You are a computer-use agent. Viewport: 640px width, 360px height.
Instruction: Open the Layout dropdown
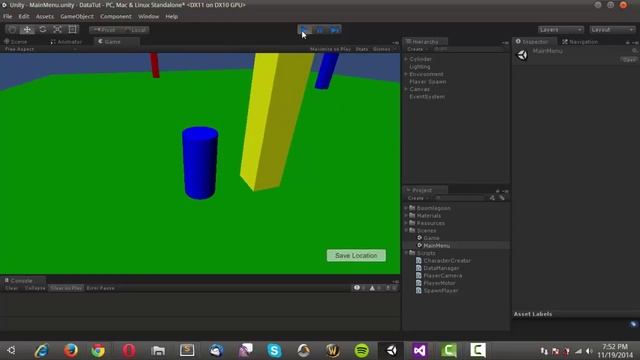pos(612,30)
